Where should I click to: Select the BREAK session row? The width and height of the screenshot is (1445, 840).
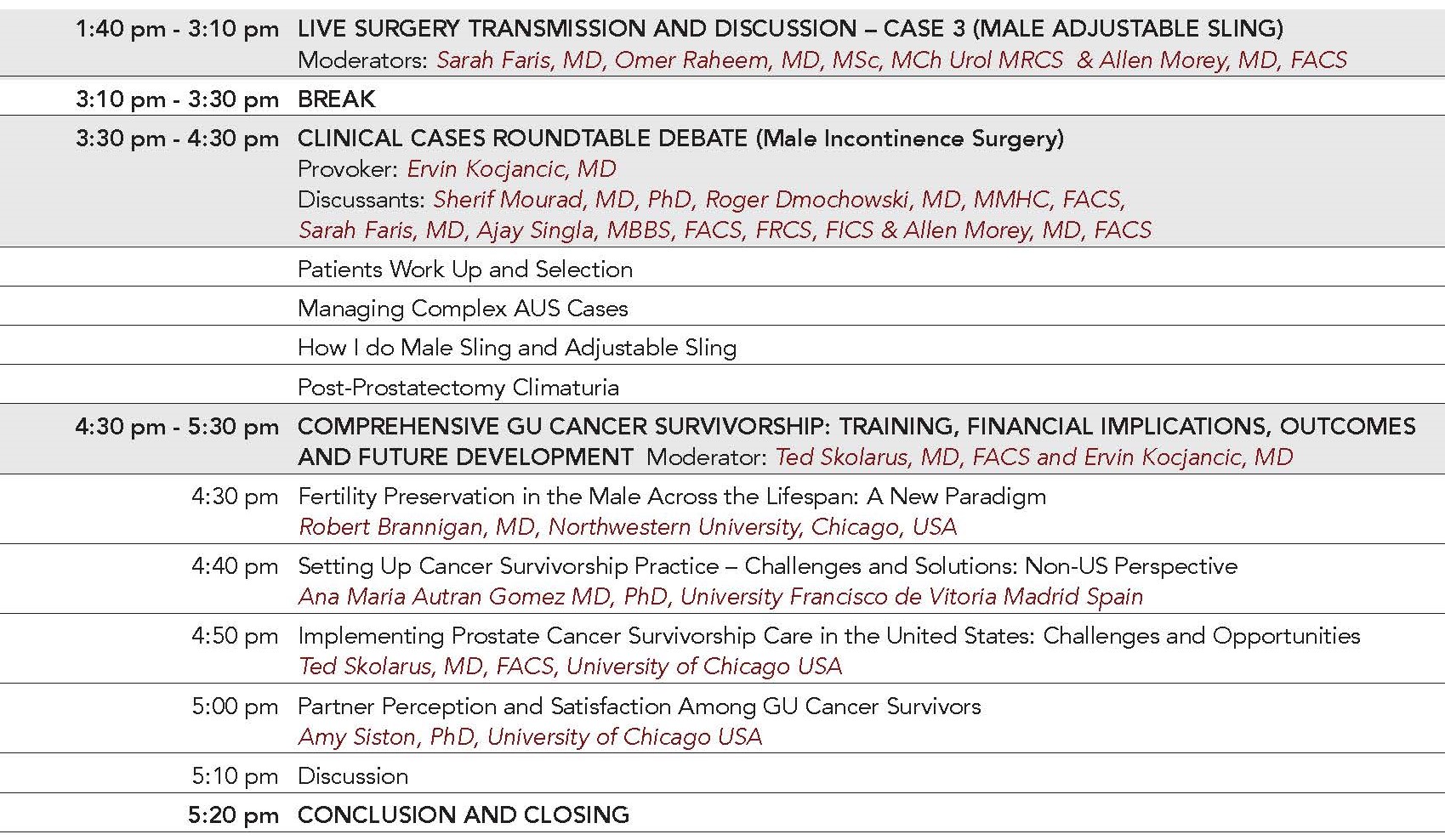click(x=336, y=99)
